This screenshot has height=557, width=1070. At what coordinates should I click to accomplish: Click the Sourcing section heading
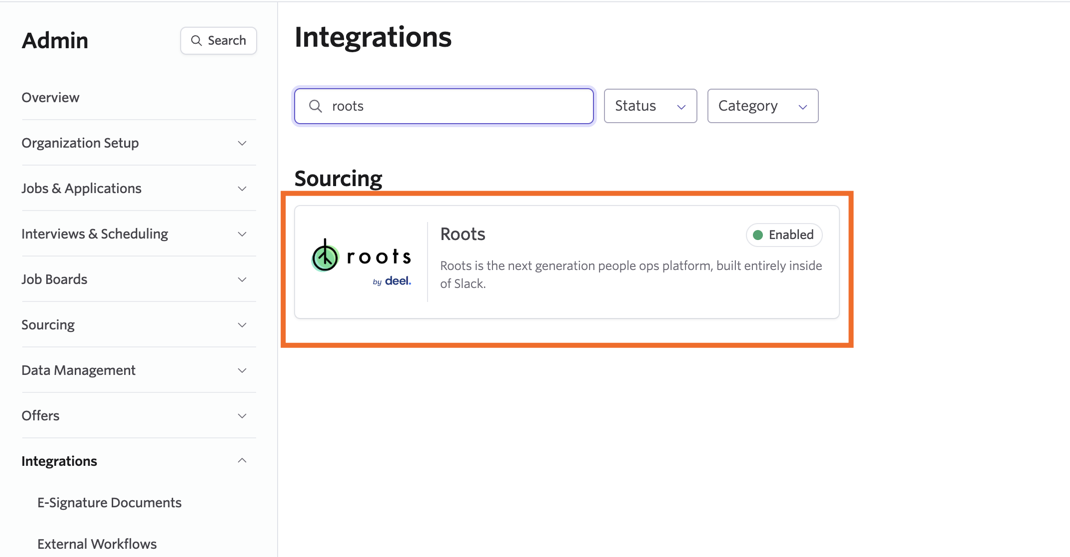click(x=338, y=179)
